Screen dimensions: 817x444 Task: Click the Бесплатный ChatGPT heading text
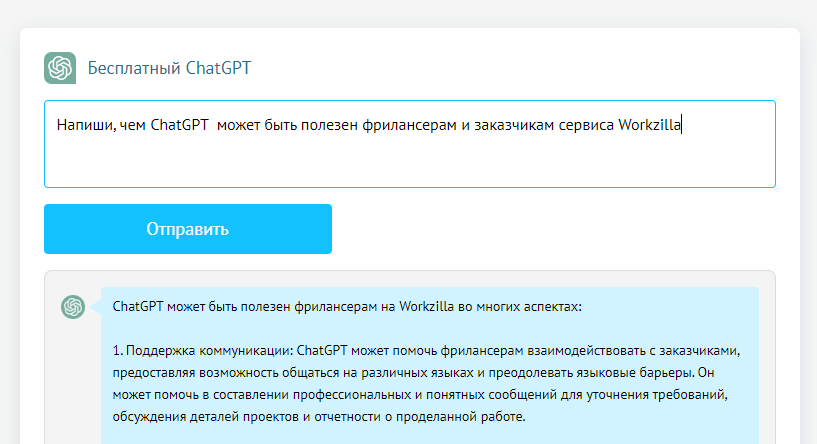[169, 68]
